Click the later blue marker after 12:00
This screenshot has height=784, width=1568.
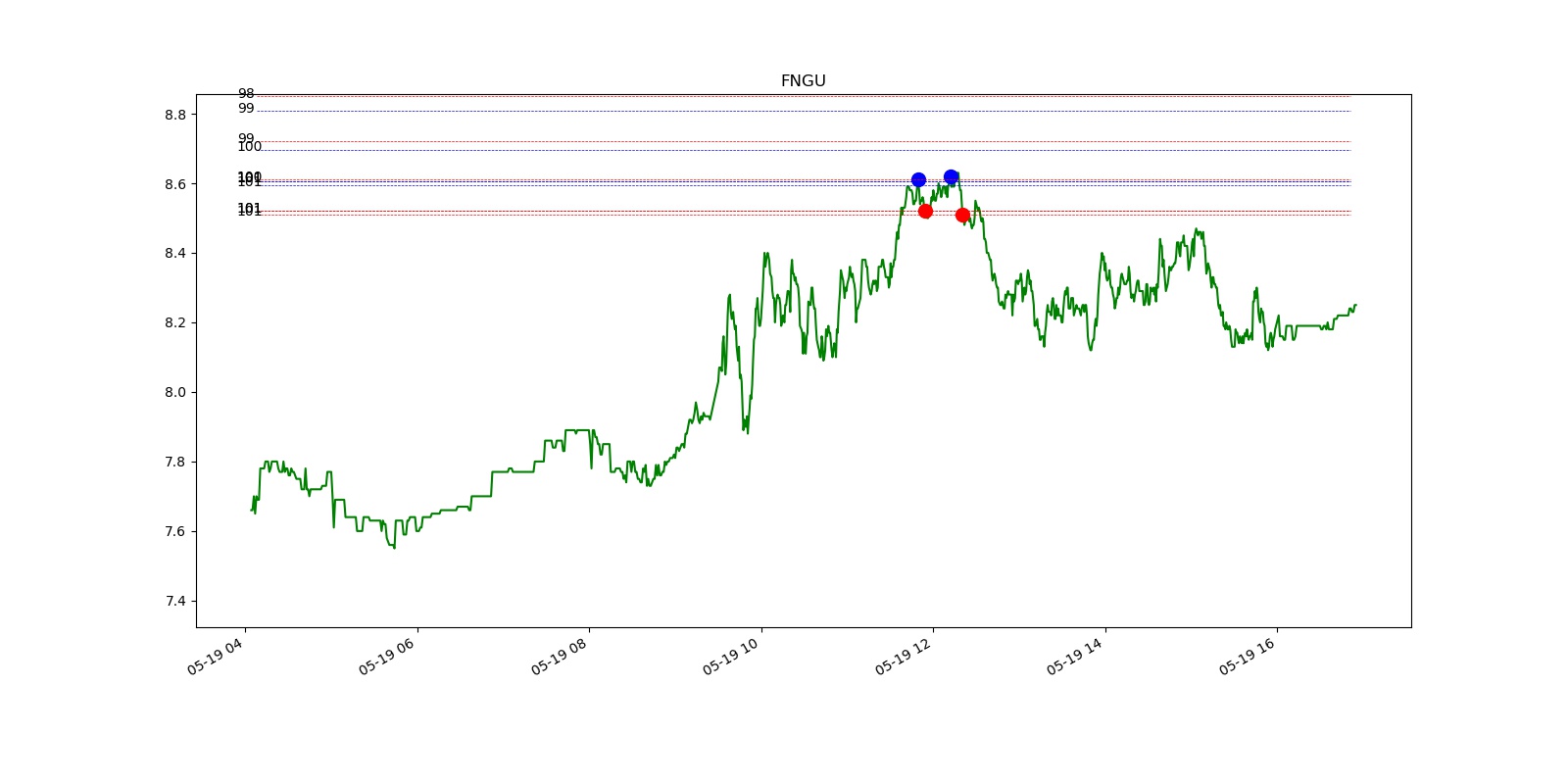click(x=951, y=177)
